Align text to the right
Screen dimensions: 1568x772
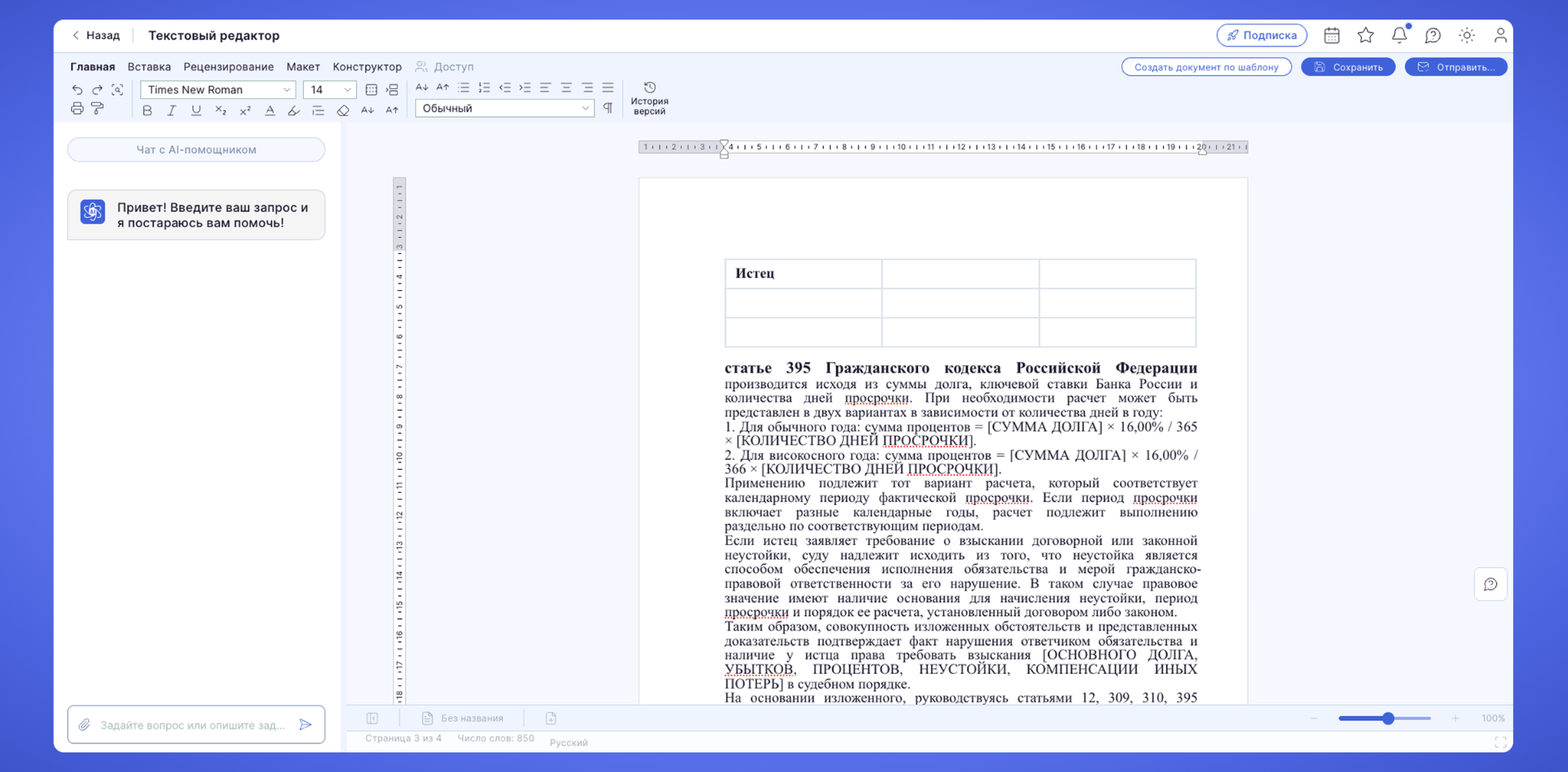pos(587,87)
